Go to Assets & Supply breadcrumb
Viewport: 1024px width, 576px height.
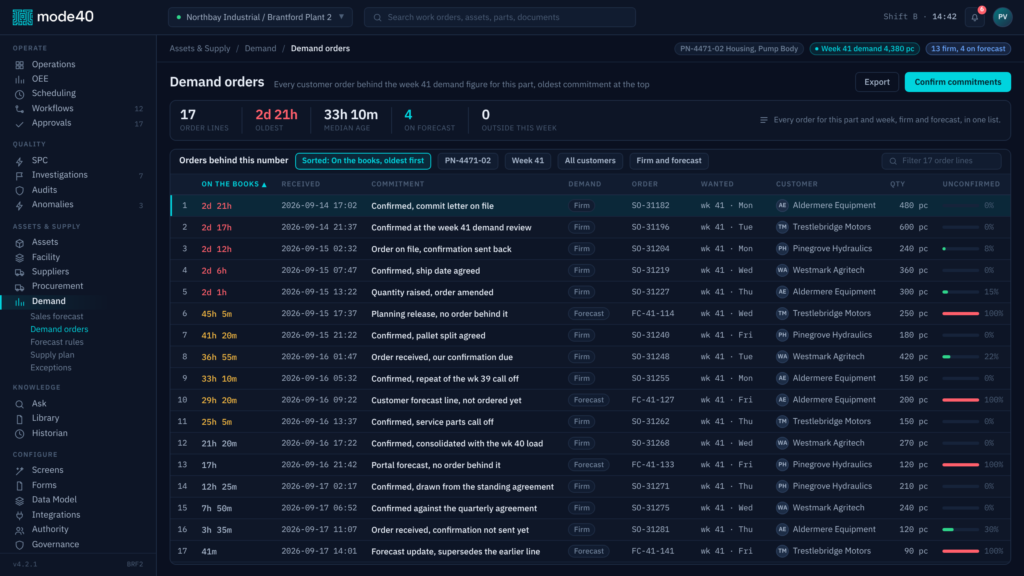[200, 48]
